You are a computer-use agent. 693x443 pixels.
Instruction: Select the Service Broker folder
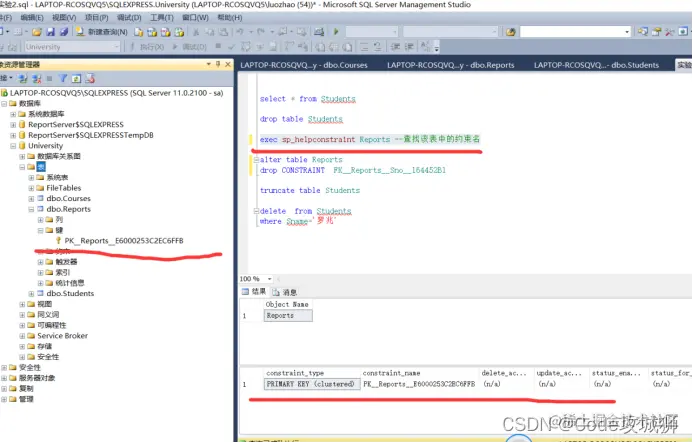coord(62,336)
